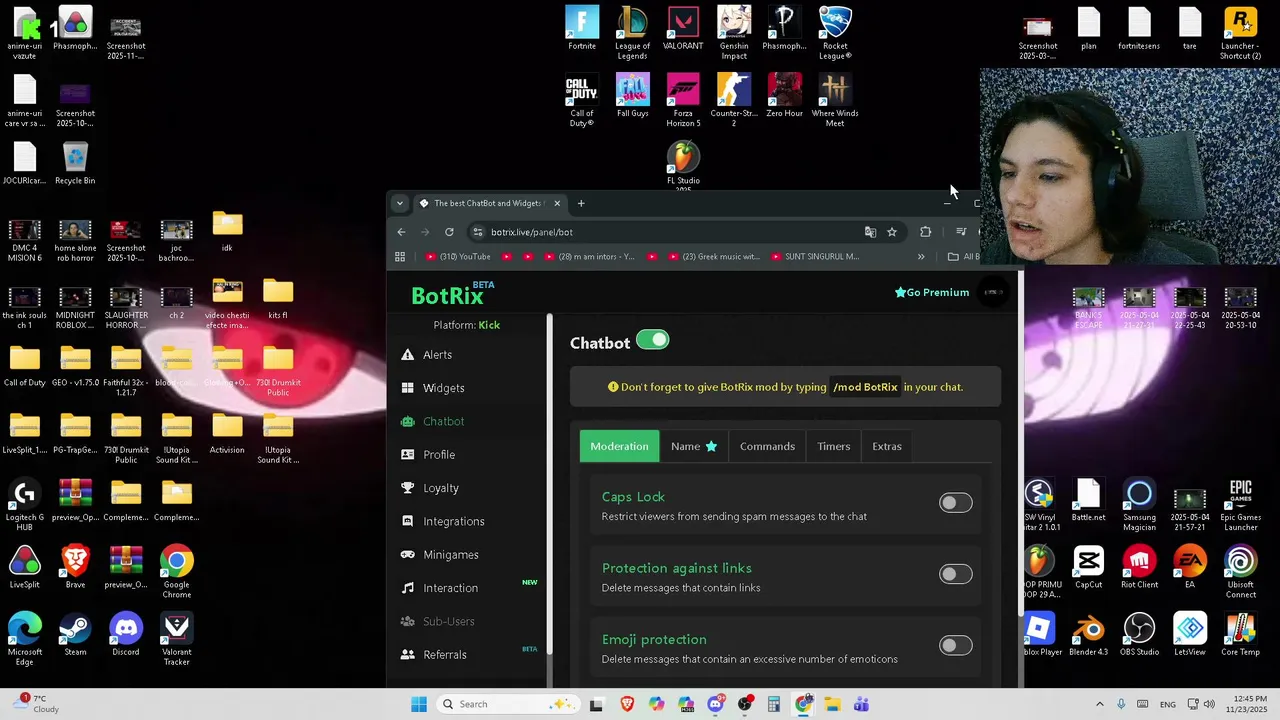
Task: Open the browser Extensions puzzle icon
Action: click(x=925, y=232)
